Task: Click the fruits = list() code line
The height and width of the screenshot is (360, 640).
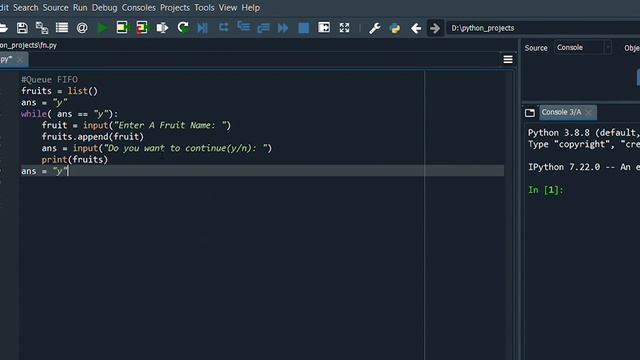Action: pos(60,91)
